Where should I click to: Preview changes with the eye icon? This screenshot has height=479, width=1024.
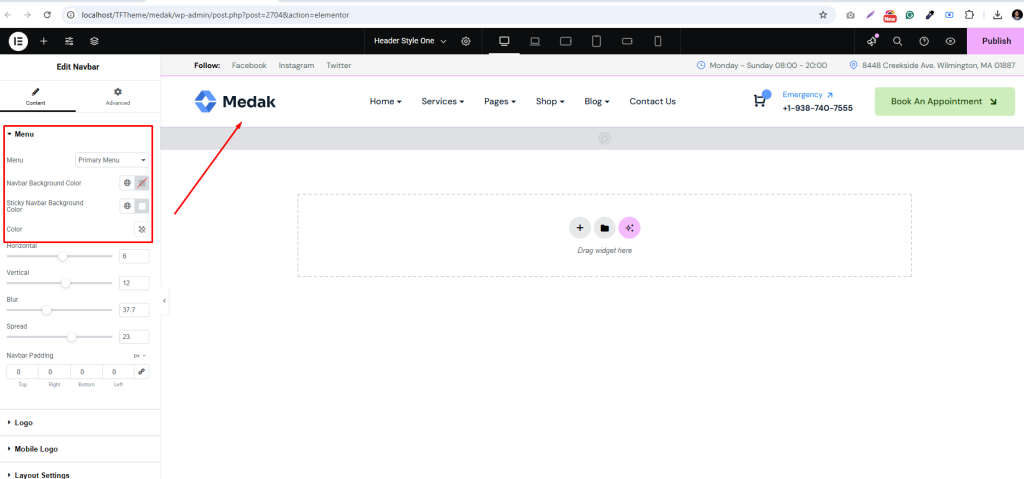[950, 41]
